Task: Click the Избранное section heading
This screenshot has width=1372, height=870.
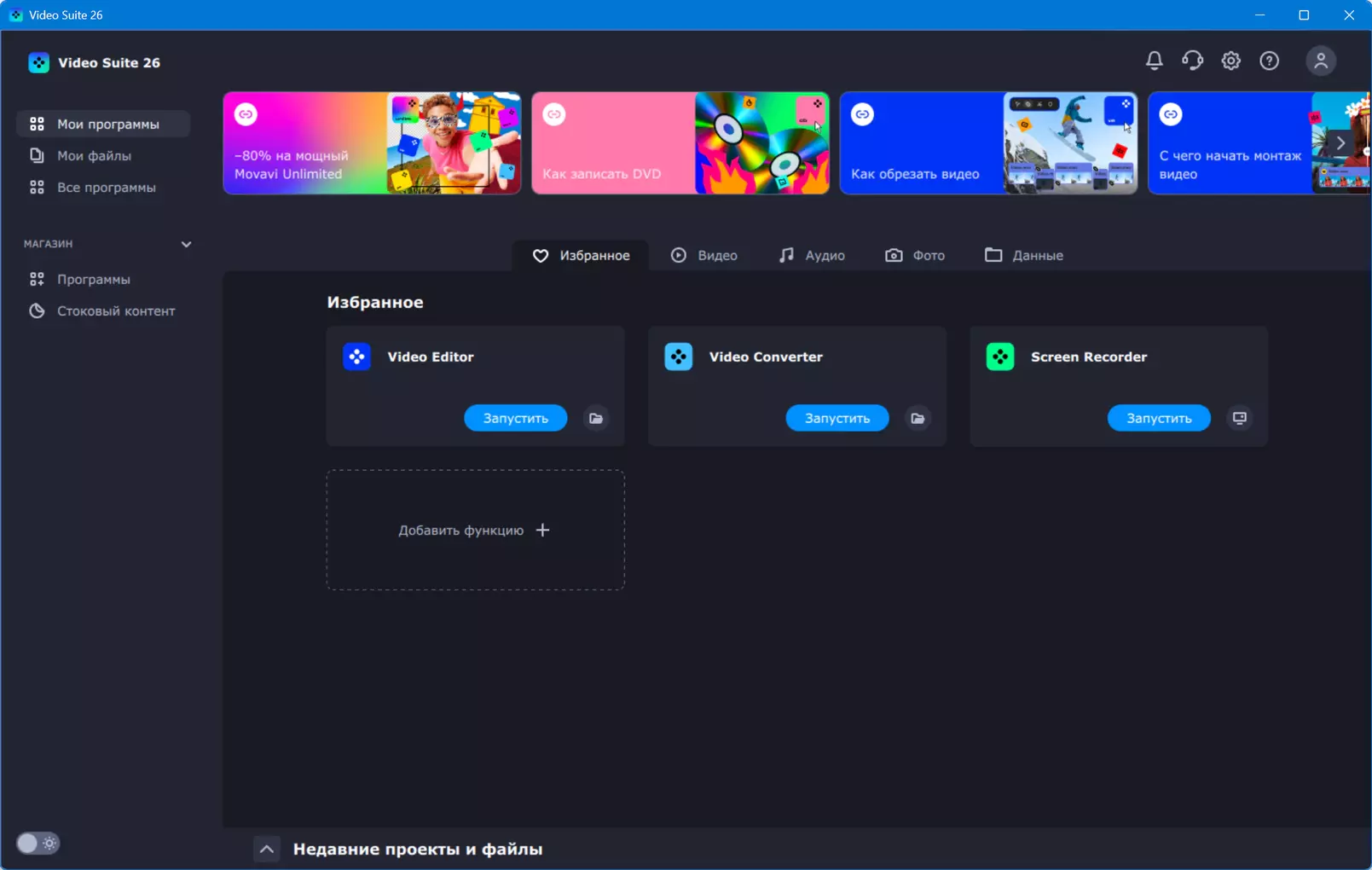Action: point(375,302)
